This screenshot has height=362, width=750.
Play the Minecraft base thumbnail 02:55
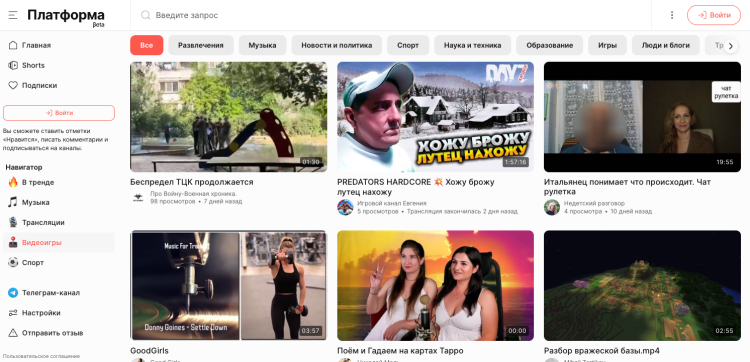click(642, 285)
